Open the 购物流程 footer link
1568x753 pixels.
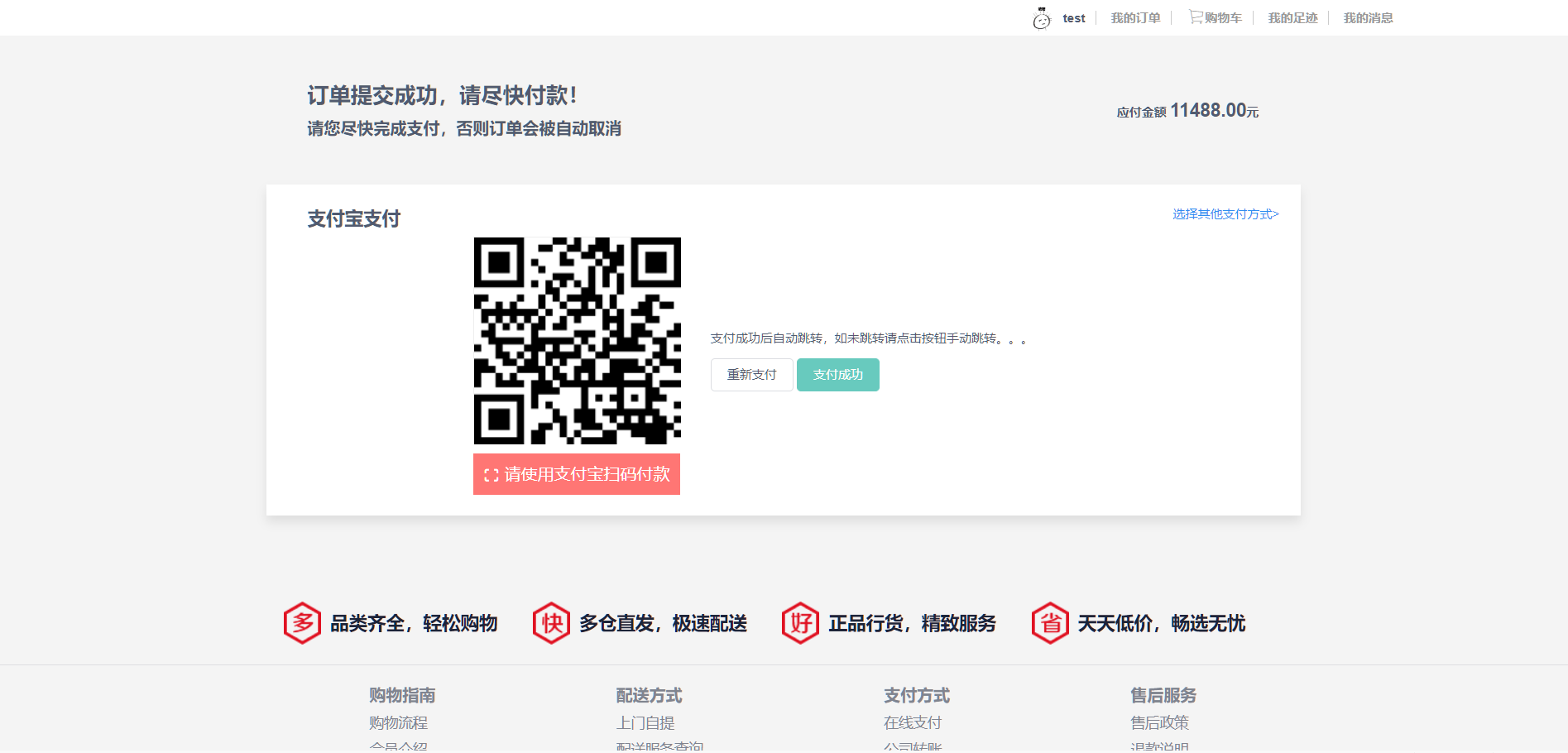pyautogui.click(x=398, y=723)
